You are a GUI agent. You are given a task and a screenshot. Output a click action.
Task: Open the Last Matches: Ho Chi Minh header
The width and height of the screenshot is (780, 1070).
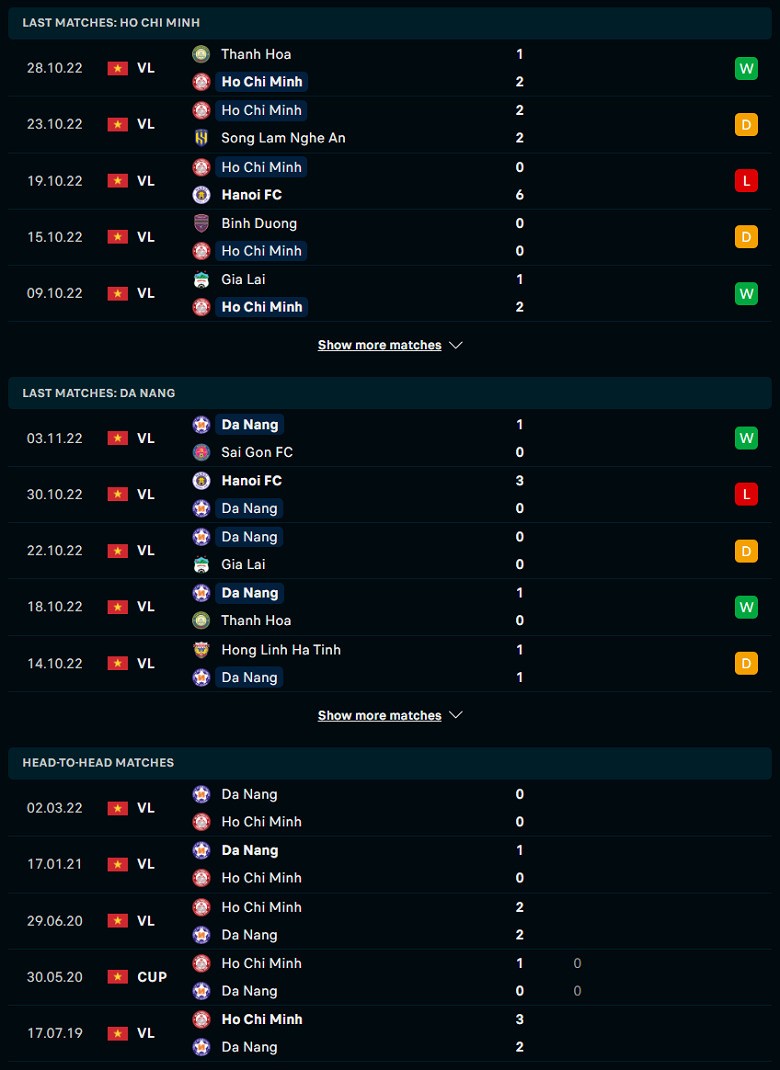pyautogui.click(x=111, y=22)
